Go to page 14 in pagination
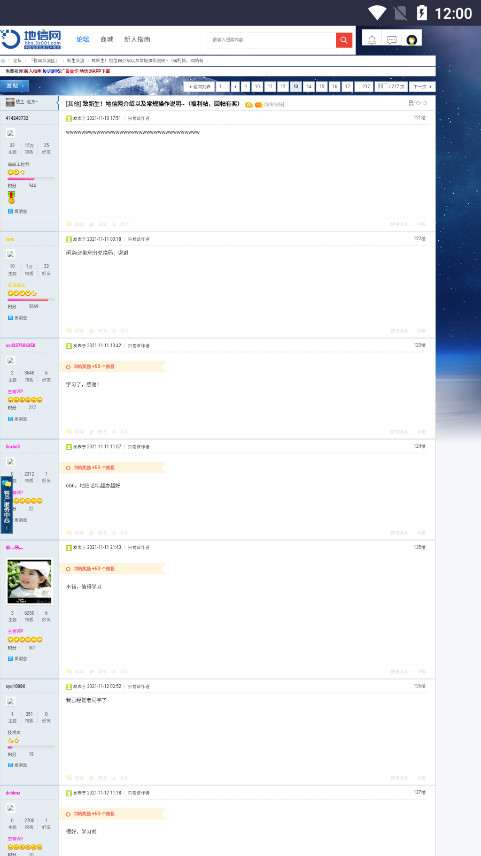481x856 pixels. click(308, 86)
